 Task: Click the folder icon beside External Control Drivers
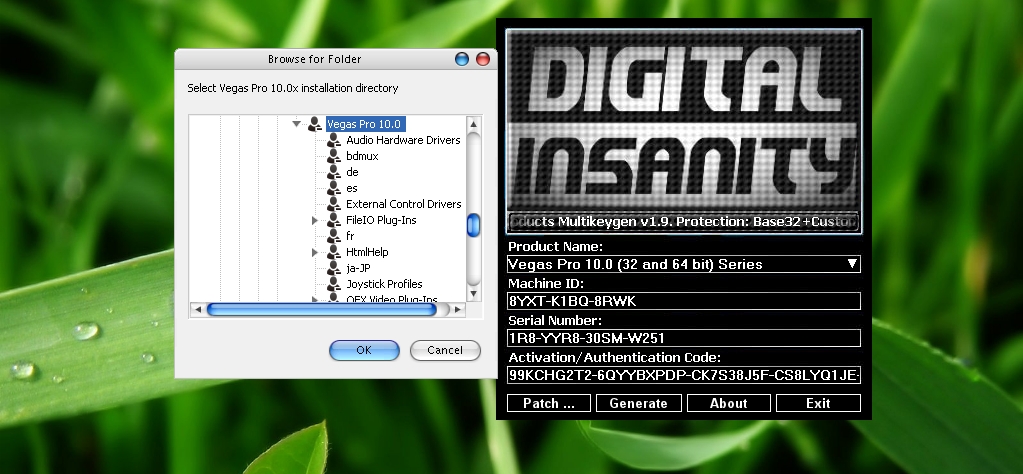point(334,204)
